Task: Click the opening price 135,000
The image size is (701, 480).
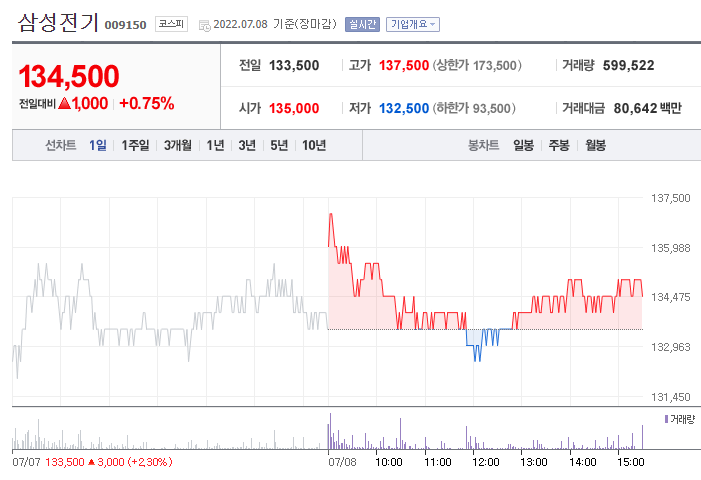Action: (x=294, y=108)
